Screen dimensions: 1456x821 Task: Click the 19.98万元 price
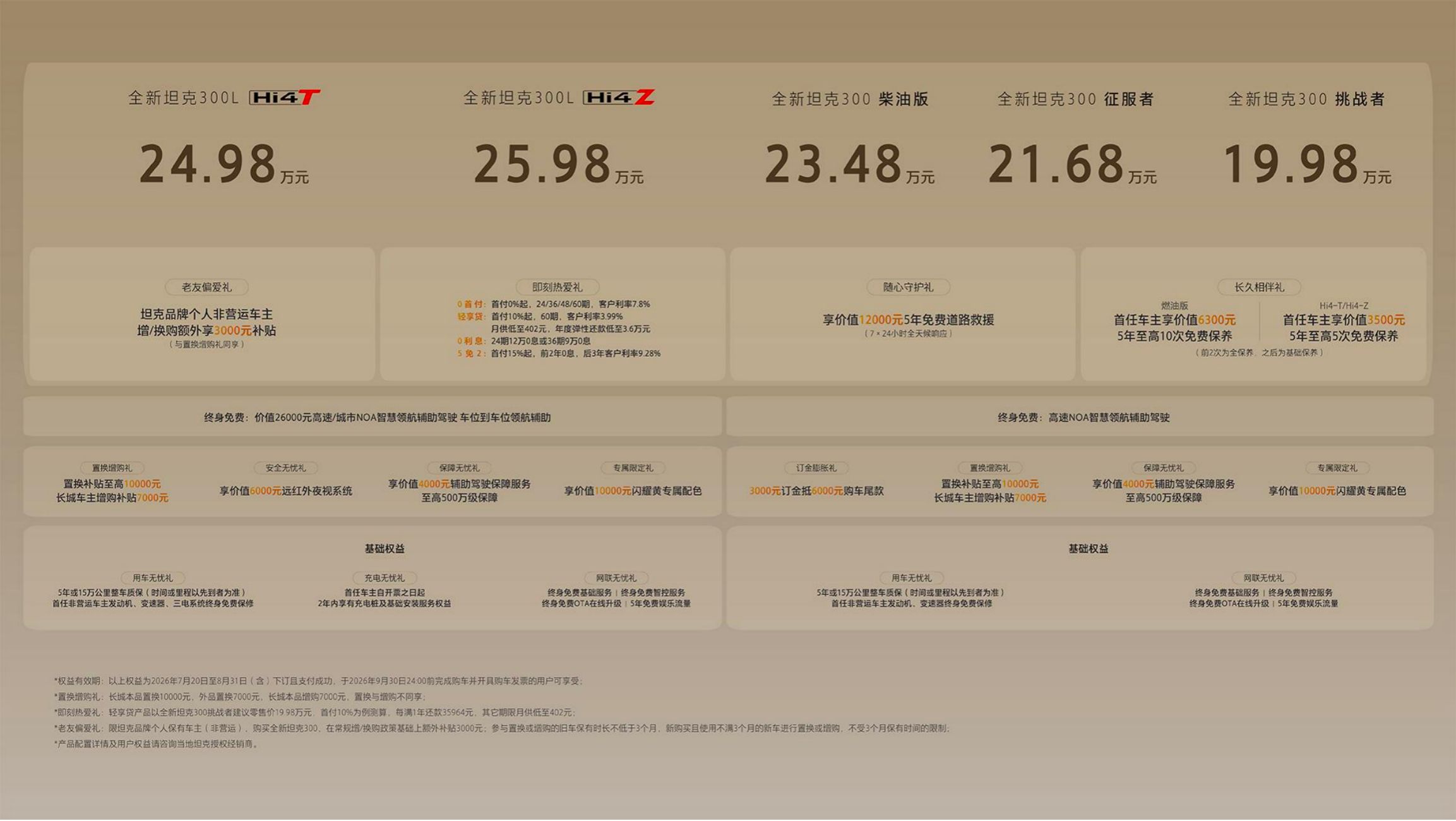coord(1307,164)
